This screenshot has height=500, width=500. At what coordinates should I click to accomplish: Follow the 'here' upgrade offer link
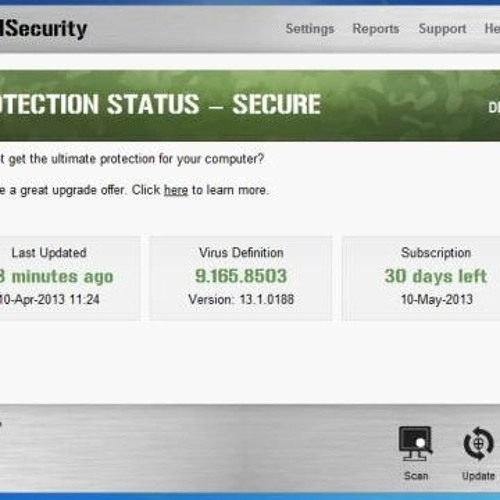(176, 190)
